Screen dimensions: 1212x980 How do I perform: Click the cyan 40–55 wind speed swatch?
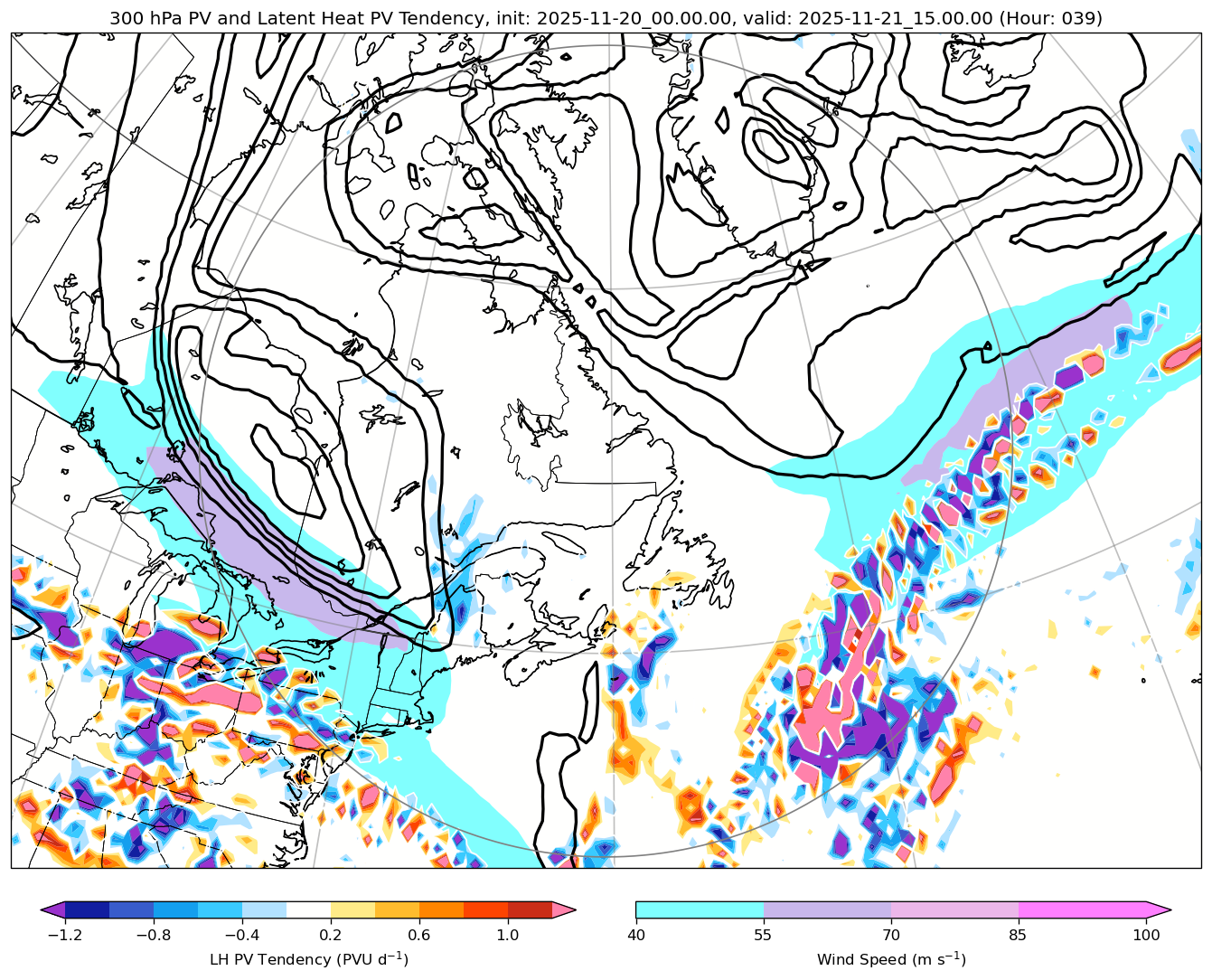click(700, 909)
